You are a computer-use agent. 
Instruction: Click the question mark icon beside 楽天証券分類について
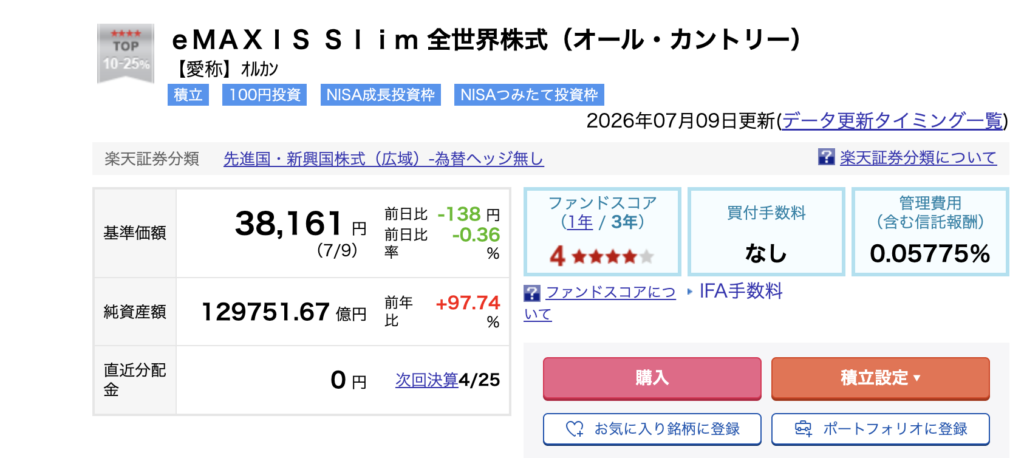(826, 157)
